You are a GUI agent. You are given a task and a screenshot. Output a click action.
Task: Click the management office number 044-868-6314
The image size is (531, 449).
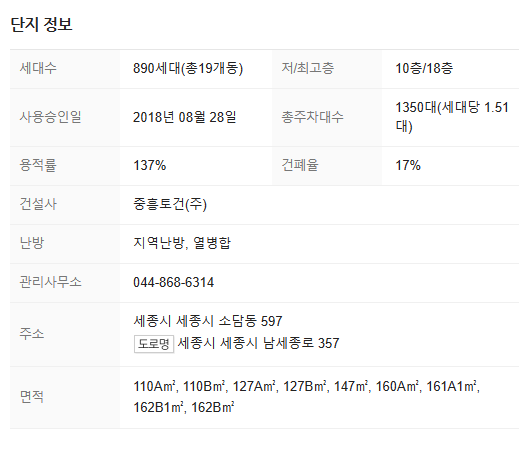(x=173, y=282)
